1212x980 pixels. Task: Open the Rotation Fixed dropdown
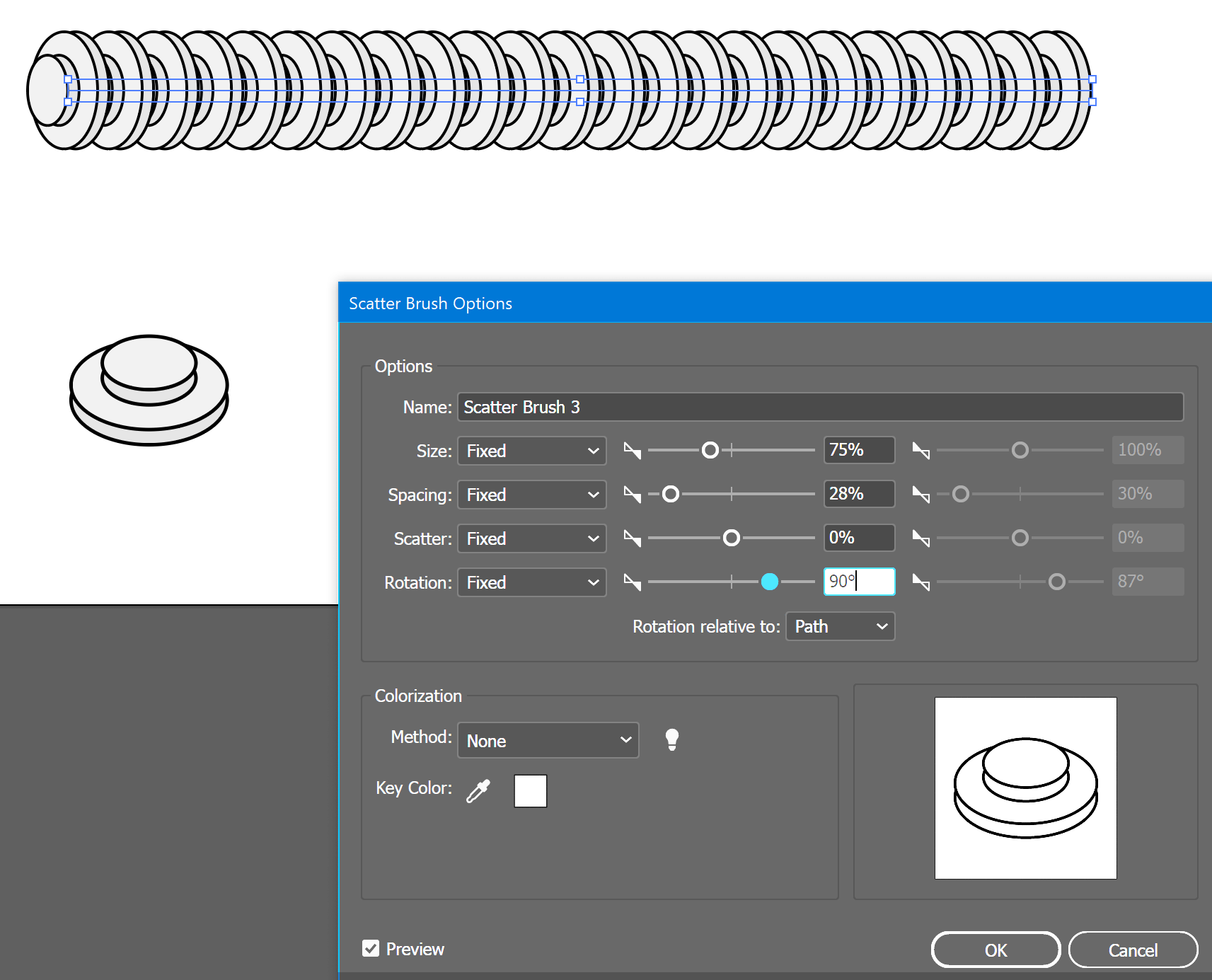(x=531, y=582)
